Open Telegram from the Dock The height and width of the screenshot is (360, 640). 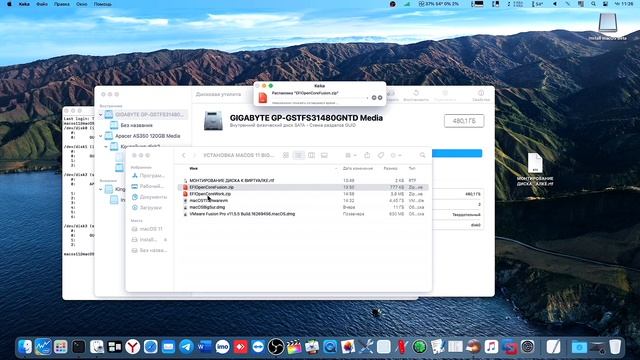pos(187,347)
